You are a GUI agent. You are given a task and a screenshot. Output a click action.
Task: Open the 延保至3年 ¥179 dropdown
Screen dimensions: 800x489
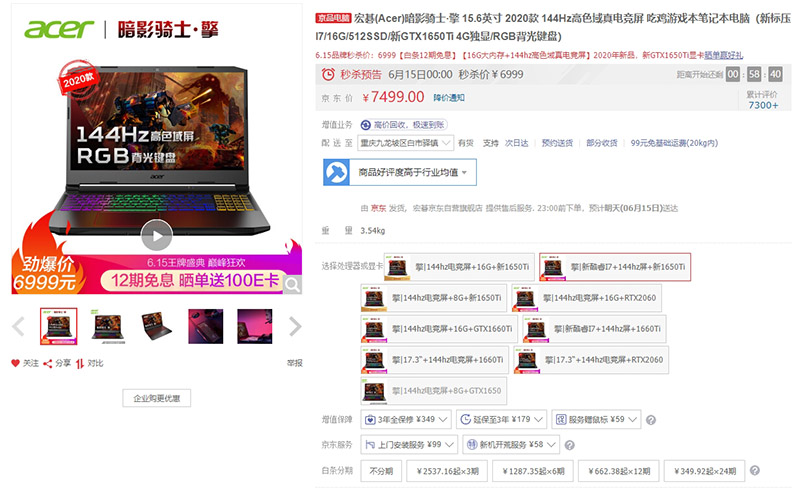[502, 420]
